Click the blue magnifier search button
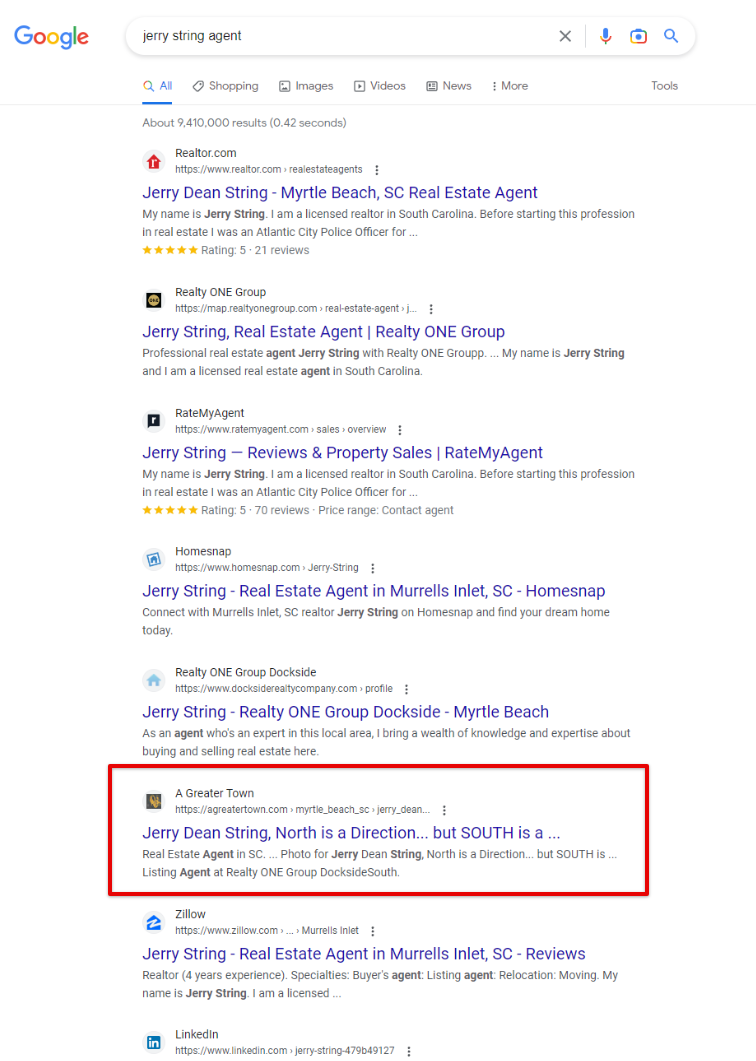 671,36
